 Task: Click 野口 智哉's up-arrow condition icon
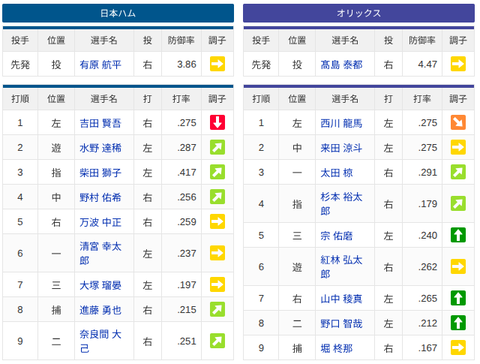pyautogui.click(x=458, y=323)
